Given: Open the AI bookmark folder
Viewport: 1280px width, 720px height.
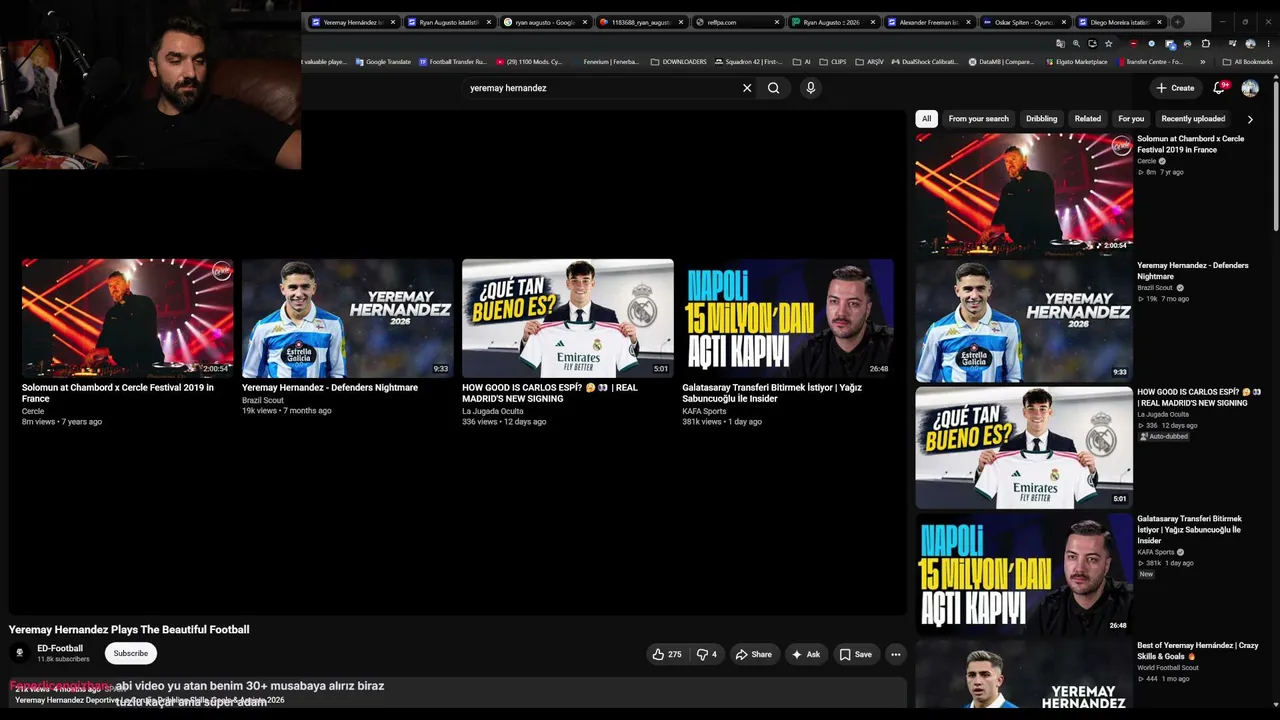Looking at the screenshot, I should (x=802, y=62).
